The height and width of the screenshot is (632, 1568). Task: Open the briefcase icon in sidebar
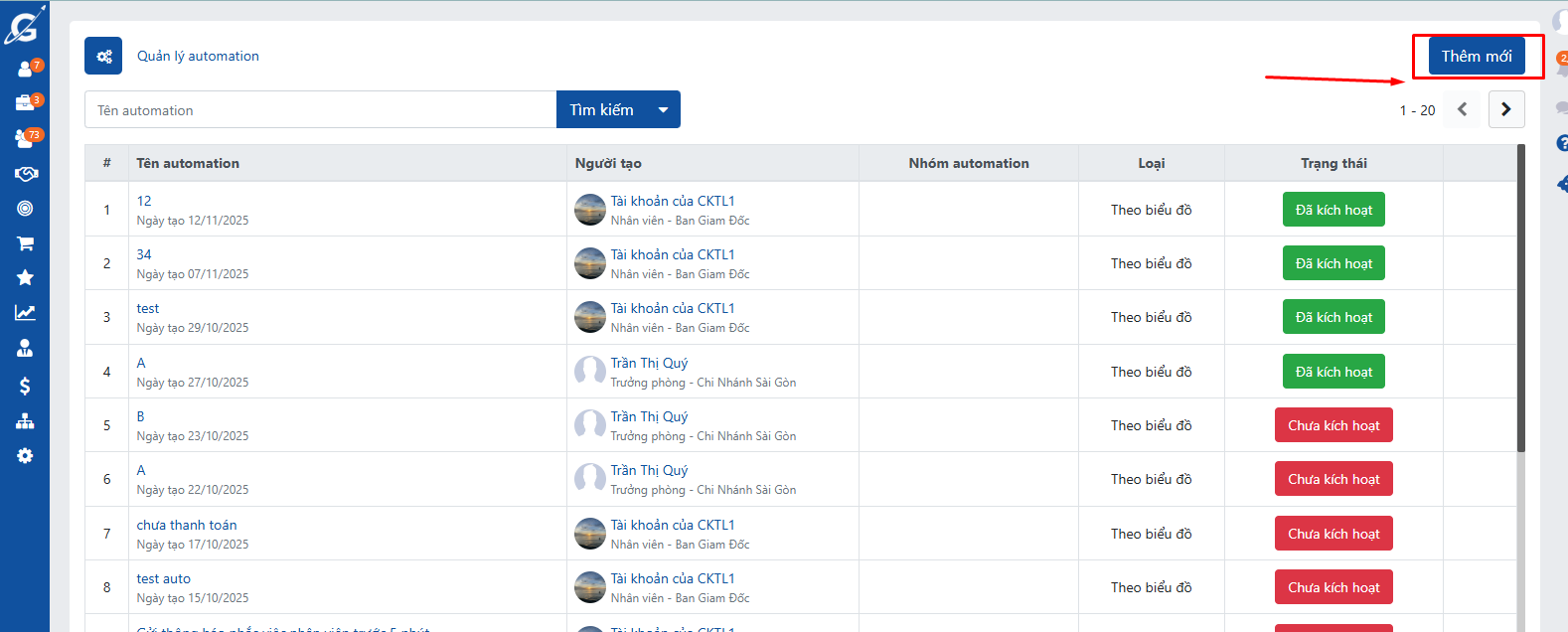[x=25, y=103]
